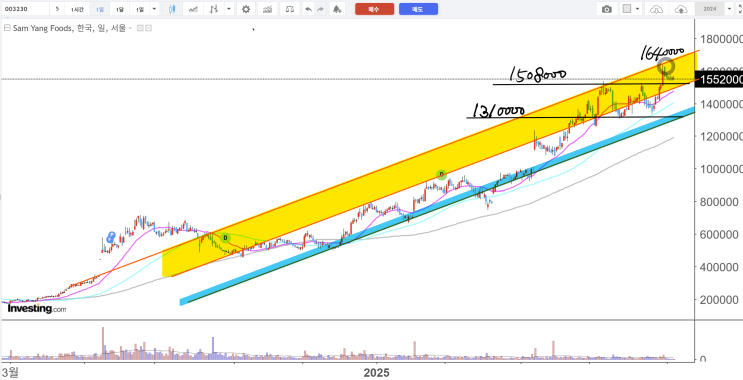Expand the chart style dropdown arrow
743x380 pixels.
229,9
